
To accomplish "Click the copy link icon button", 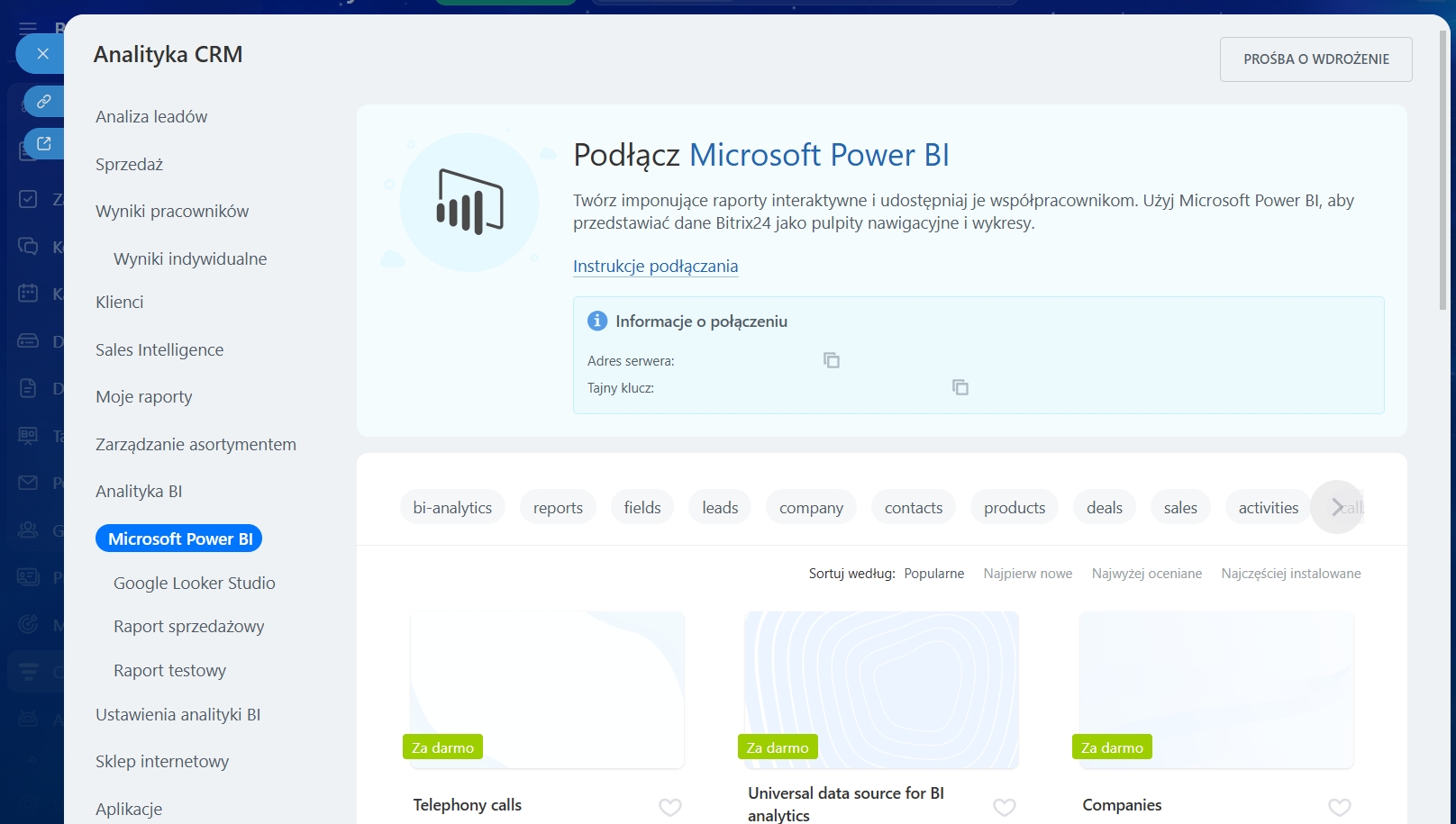I will click(x=43, y=102).
